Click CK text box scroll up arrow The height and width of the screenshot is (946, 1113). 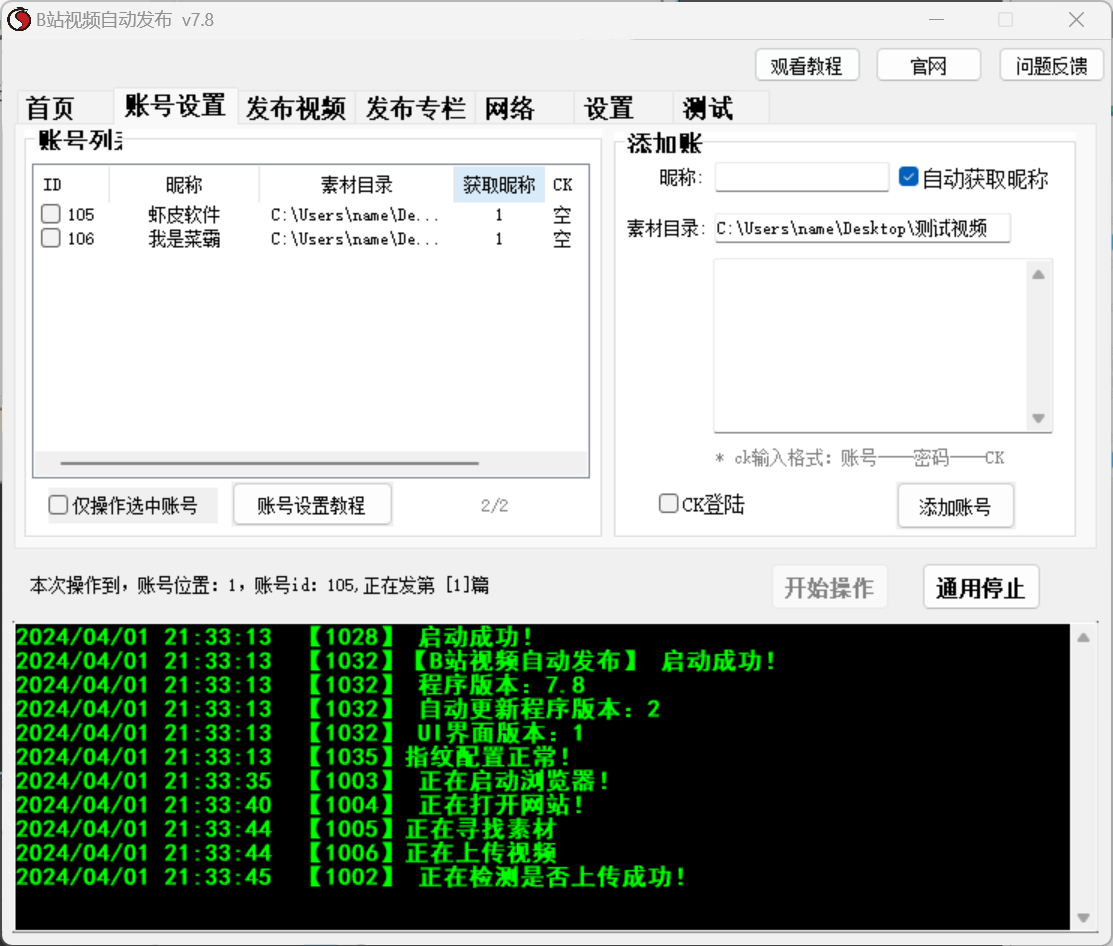1038,275
